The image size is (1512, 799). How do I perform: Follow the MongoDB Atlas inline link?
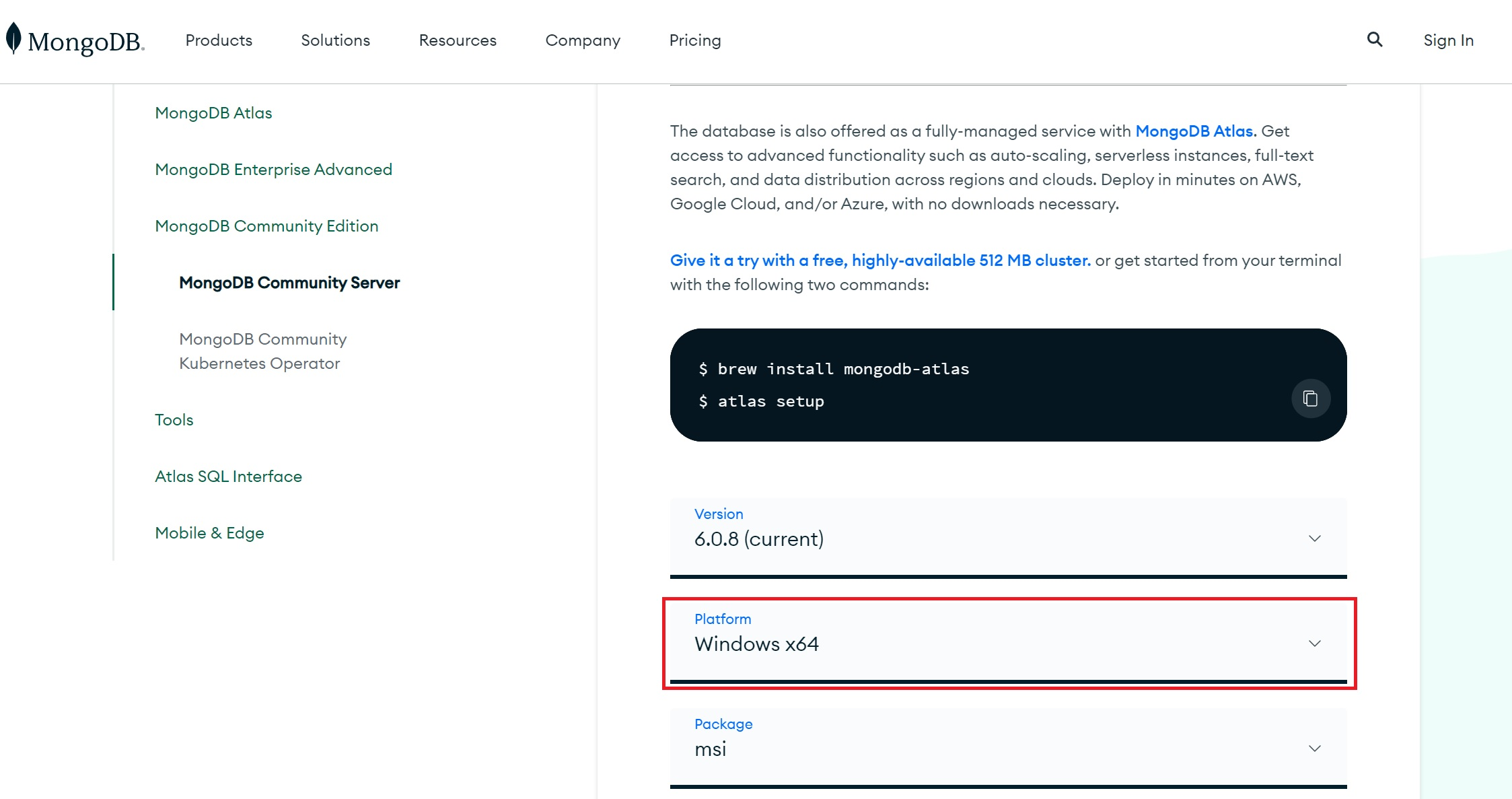coord(1195,131)
